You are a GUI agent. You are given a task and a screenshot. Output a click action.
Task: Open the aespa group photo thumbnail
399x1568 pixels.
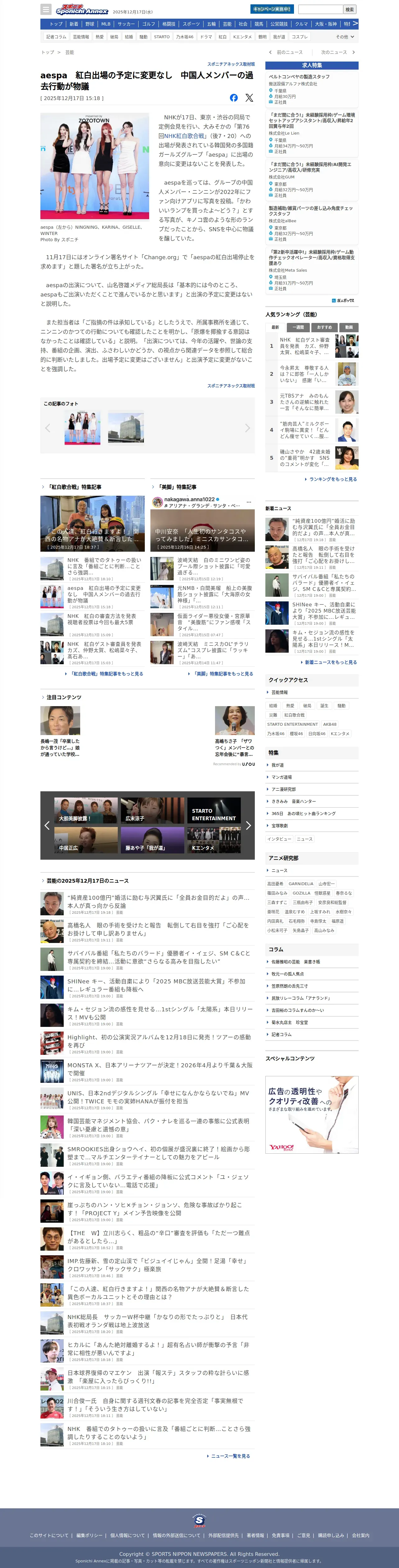(82, 428)
